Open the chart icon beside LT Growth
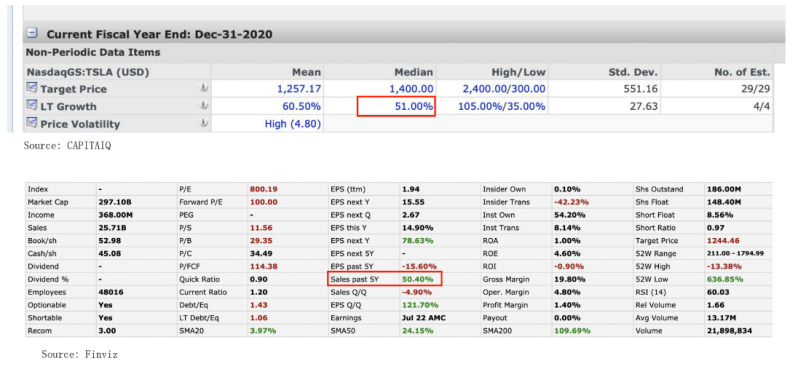Screen dimensions: 799x370 [32, 105]
